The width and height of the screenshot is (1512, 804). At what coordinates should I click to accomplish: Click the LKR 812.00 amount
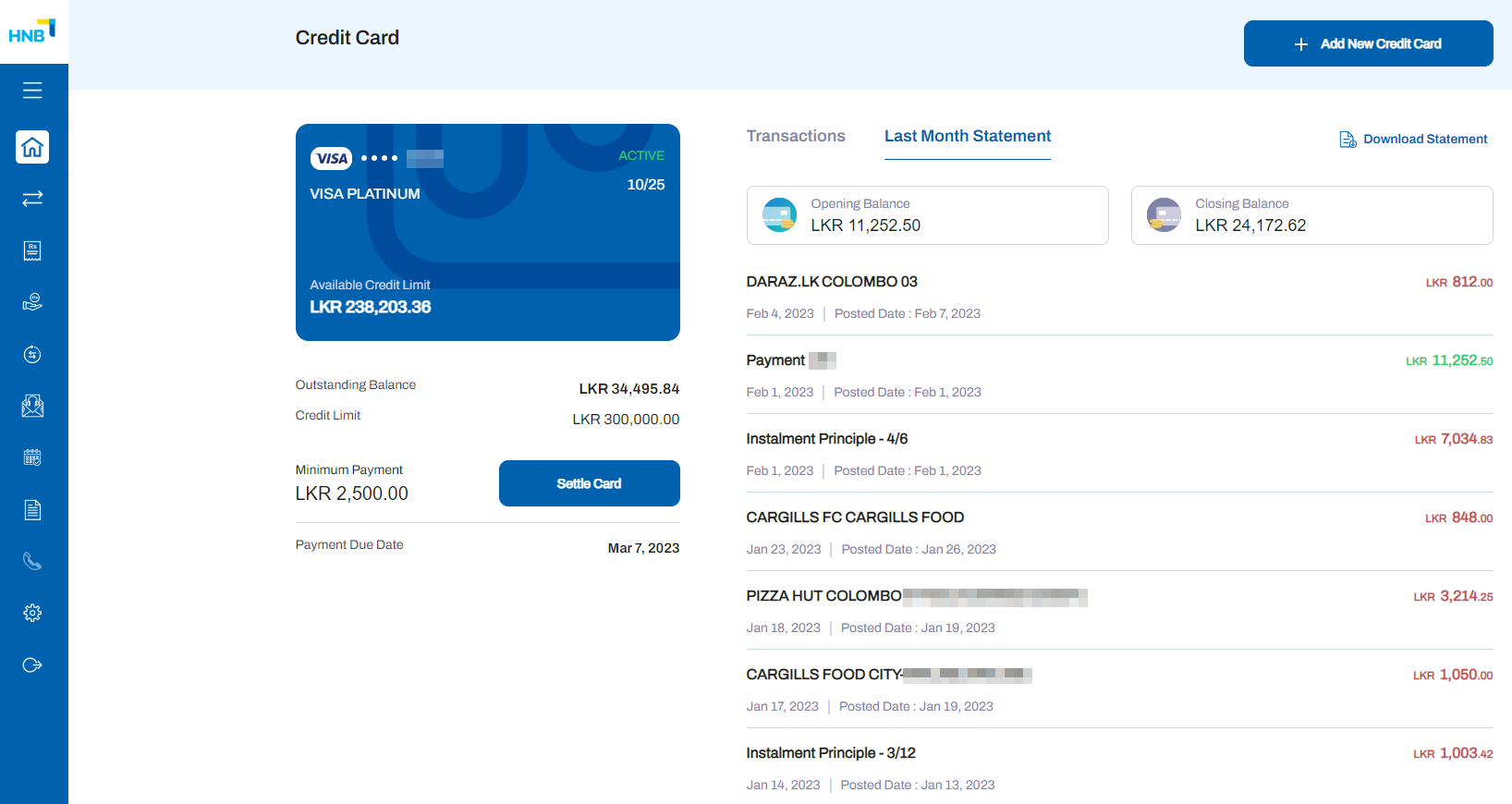coord(1459,282)
